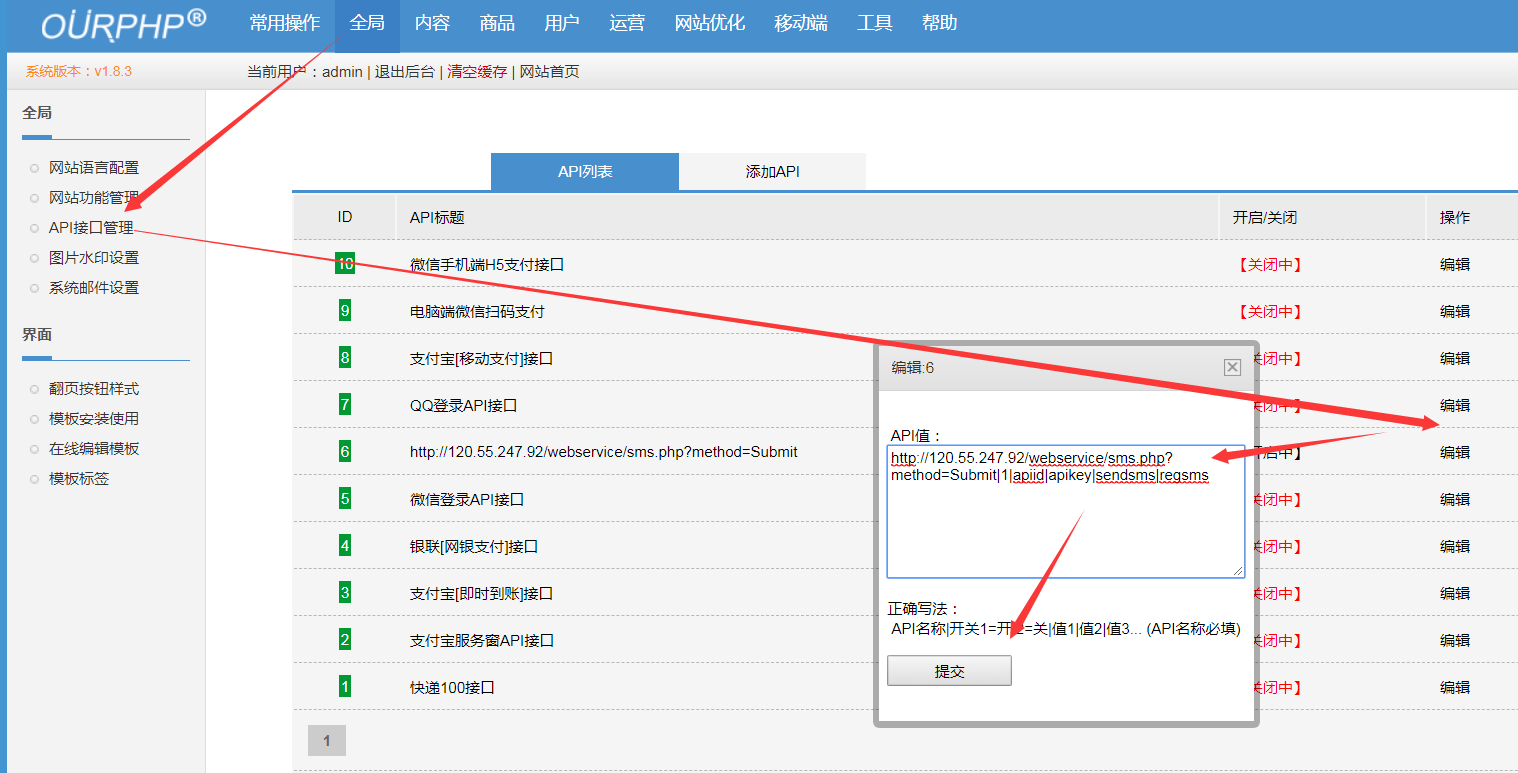Open 图片水印设置 in sidebar
This screenshot has width=1518, height=773.
point(94,258)
